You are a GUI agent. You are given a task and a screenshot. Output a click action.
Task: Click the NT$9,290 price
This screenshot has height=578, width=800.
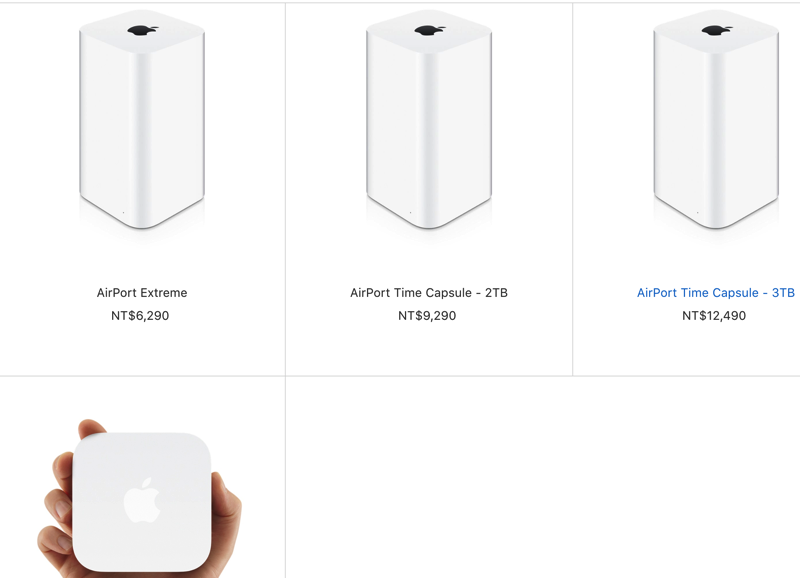pyautogui.click(x=427, y=316)
